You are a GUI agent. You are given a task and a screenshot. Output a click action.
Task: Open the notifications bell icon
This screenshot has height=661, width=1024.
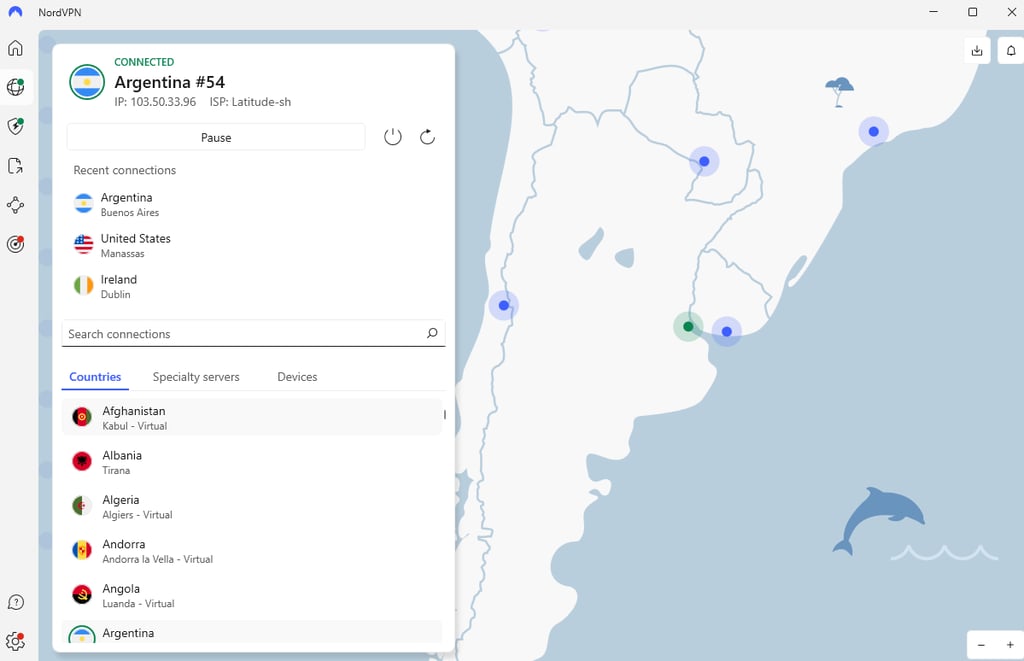1010,50
